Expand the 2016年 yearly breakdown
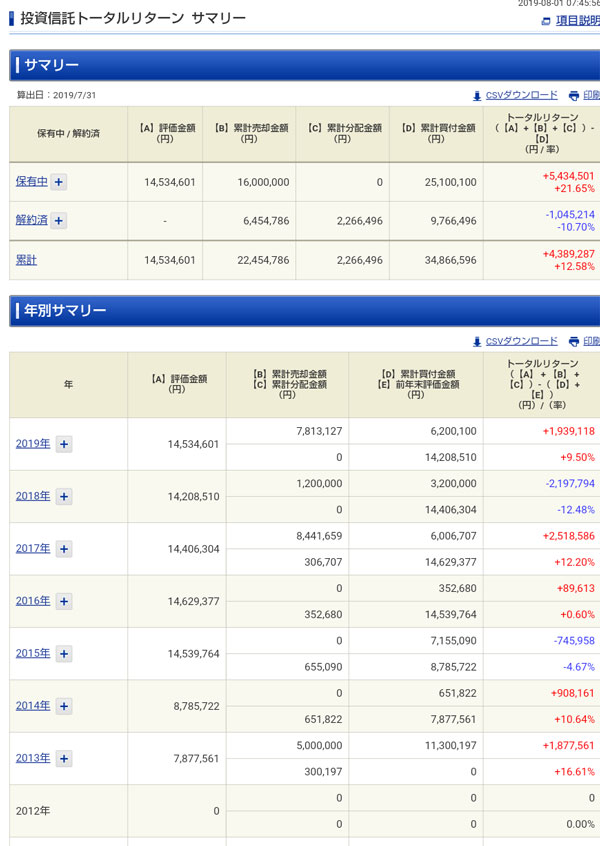Viewport: 600px width, 846px height. tap(63, 601)
